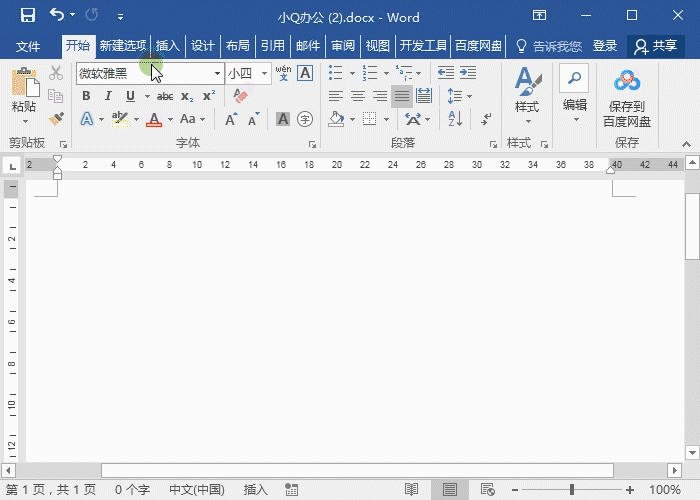This screenshot has width=700, height=500.
Task: Click the Cut scissors icon
Action: click(x=56, y=73)
